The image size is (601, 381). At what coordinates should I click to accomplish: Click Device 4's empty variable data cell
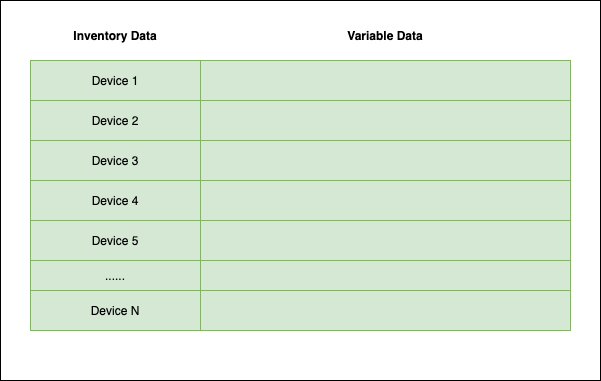[x=386, y=200]
